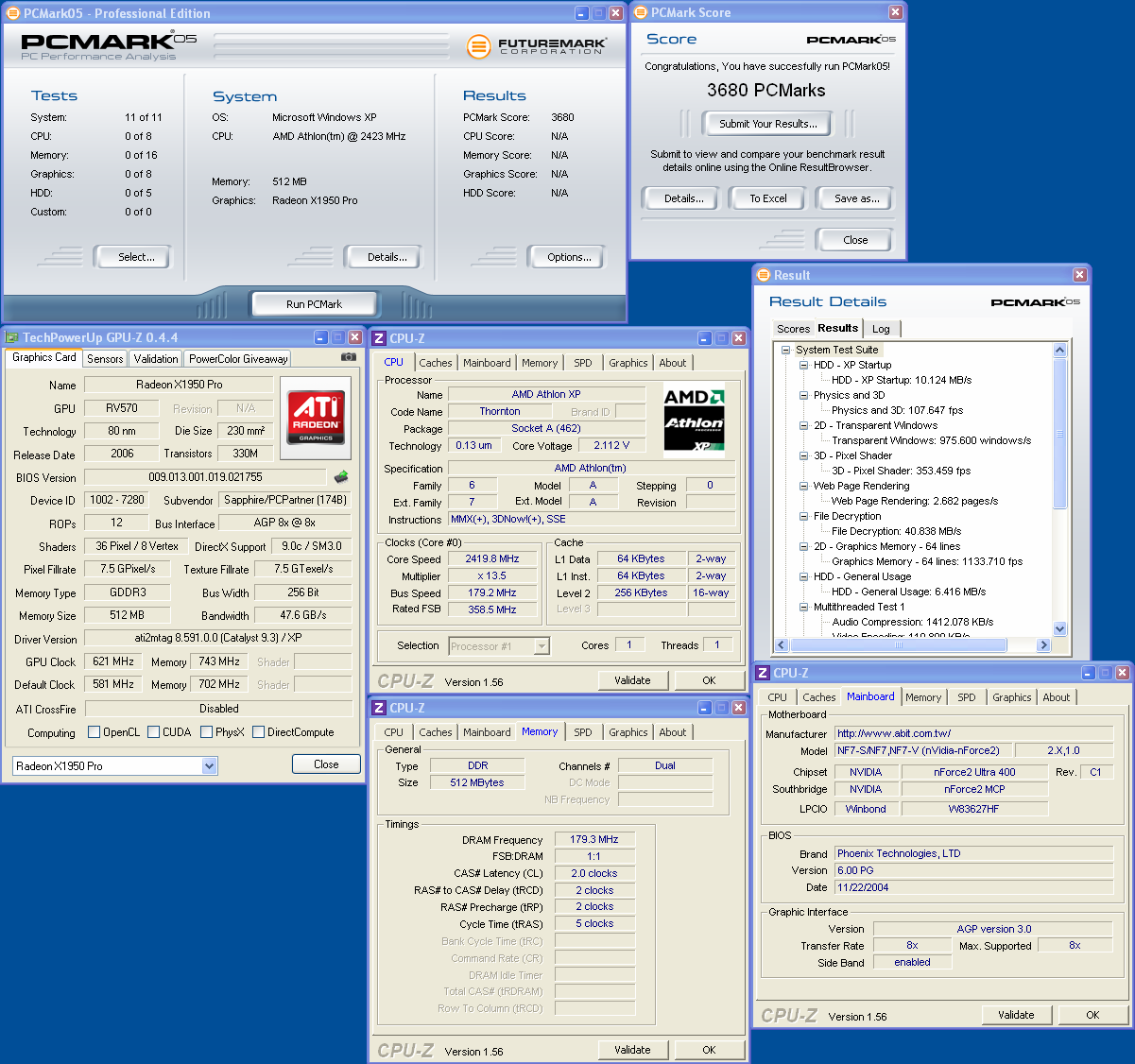Click the To Excel button
The width and height of the screenshot is (1135, 1064).
(768, 198)
